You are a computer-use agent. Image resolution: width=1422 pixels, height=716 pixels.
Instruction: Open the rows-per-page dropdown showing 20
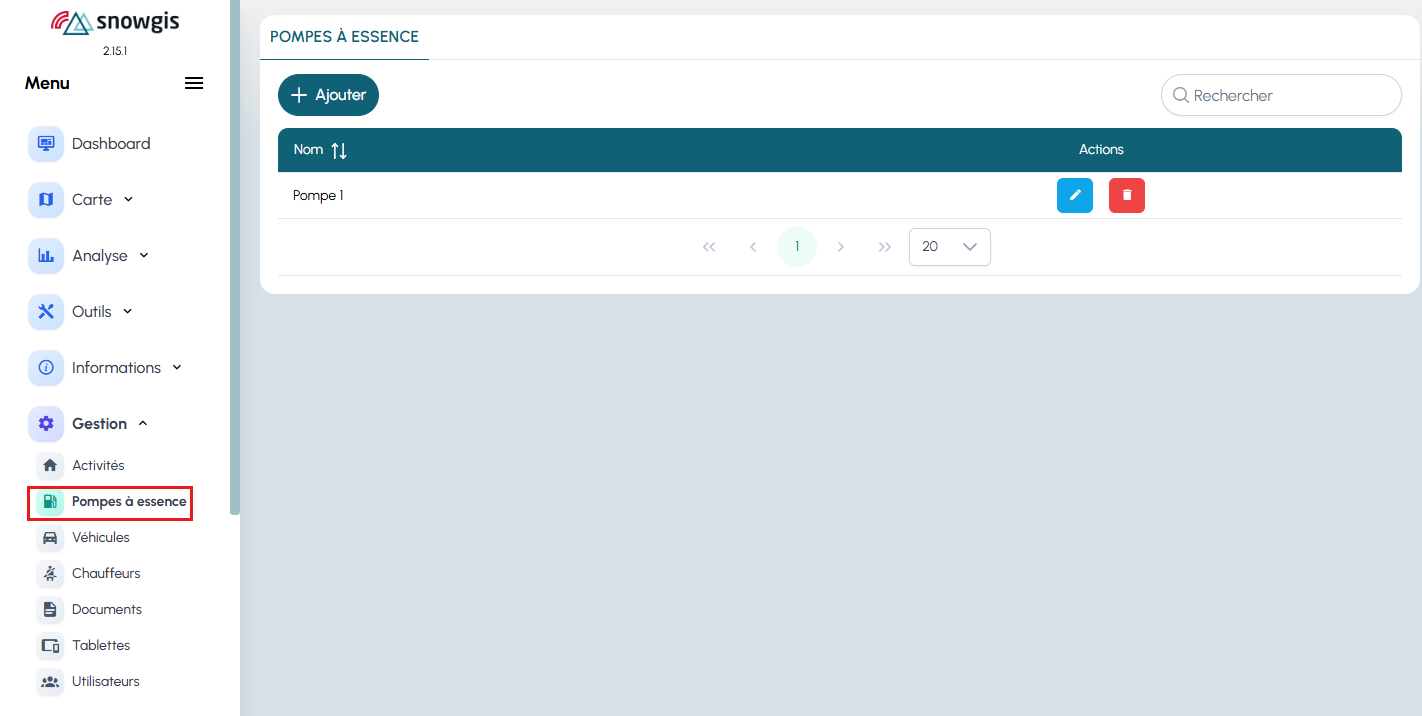(949, 247)
